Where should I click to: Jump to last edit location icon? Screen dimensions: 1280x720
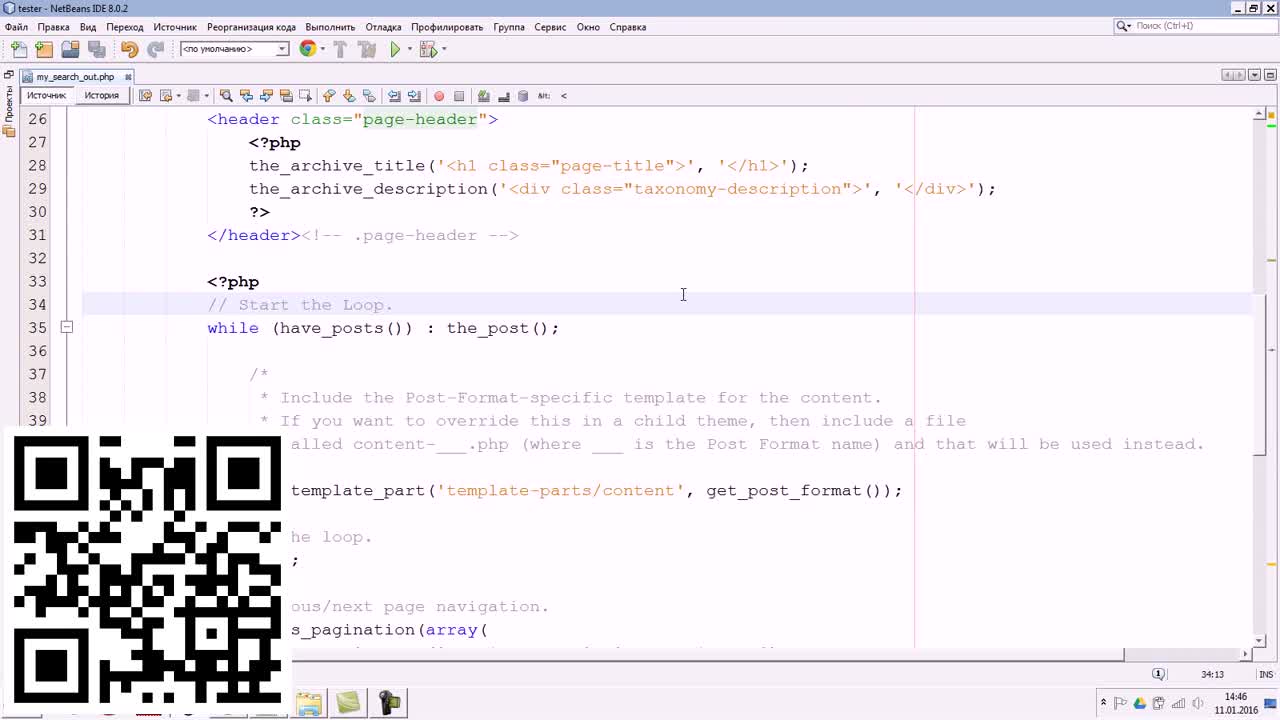tap(145, 96)
